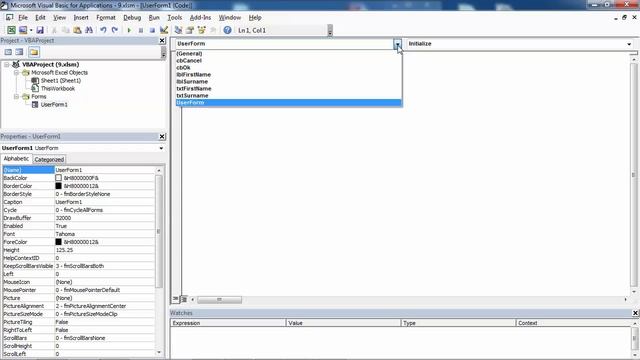This screenshot has height=360, width=640.
Task: Open the Tools menu
Action: [x=174, y=18]
